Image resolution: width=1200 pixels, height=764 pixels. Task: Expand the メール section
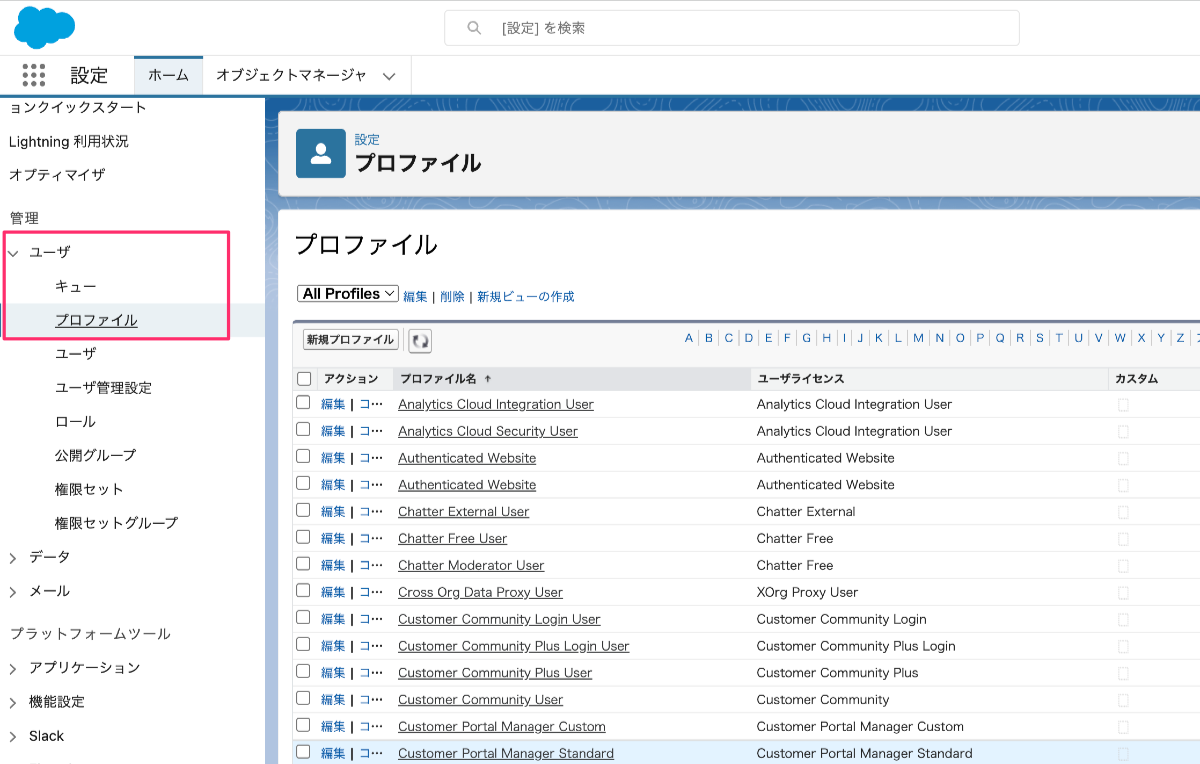point(14,592)
